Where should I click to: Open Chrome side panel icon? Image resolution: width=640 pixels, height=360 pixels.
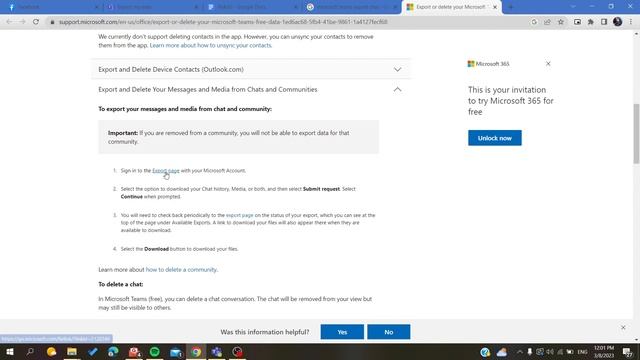[604, 22]
